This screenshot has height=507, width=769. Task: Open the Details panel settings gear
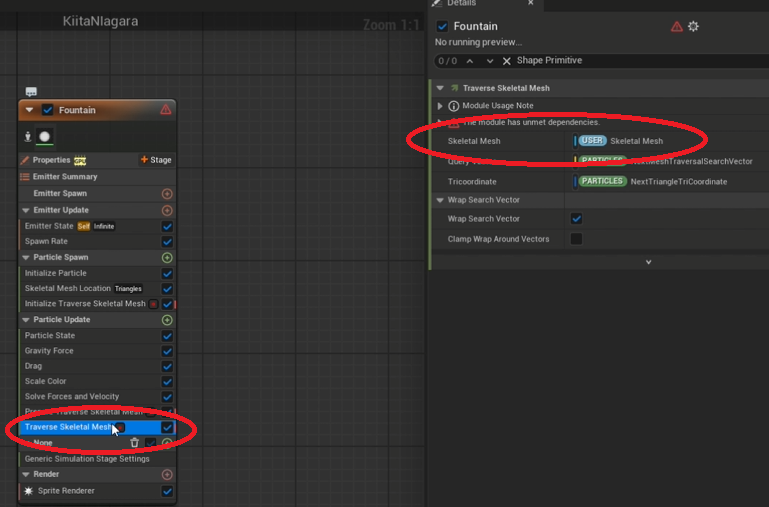(693, 26)
